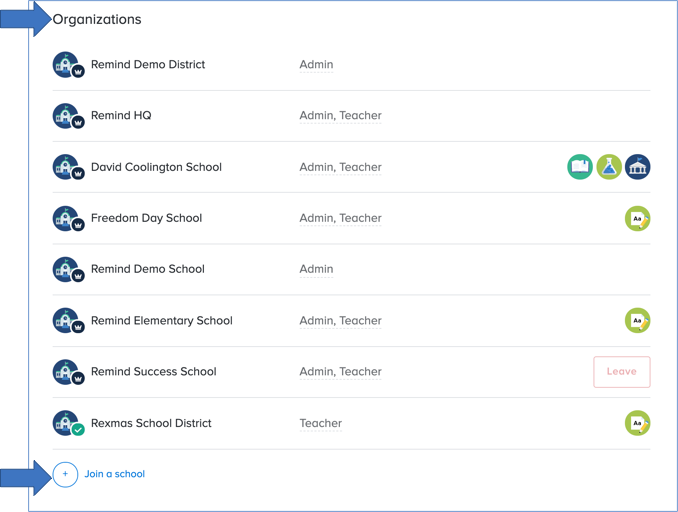The width and height of the screenshot is (678, 512).
Task: Click Admin, Teacher role for Freedom Day School
Action: click(x=341, y=218)
